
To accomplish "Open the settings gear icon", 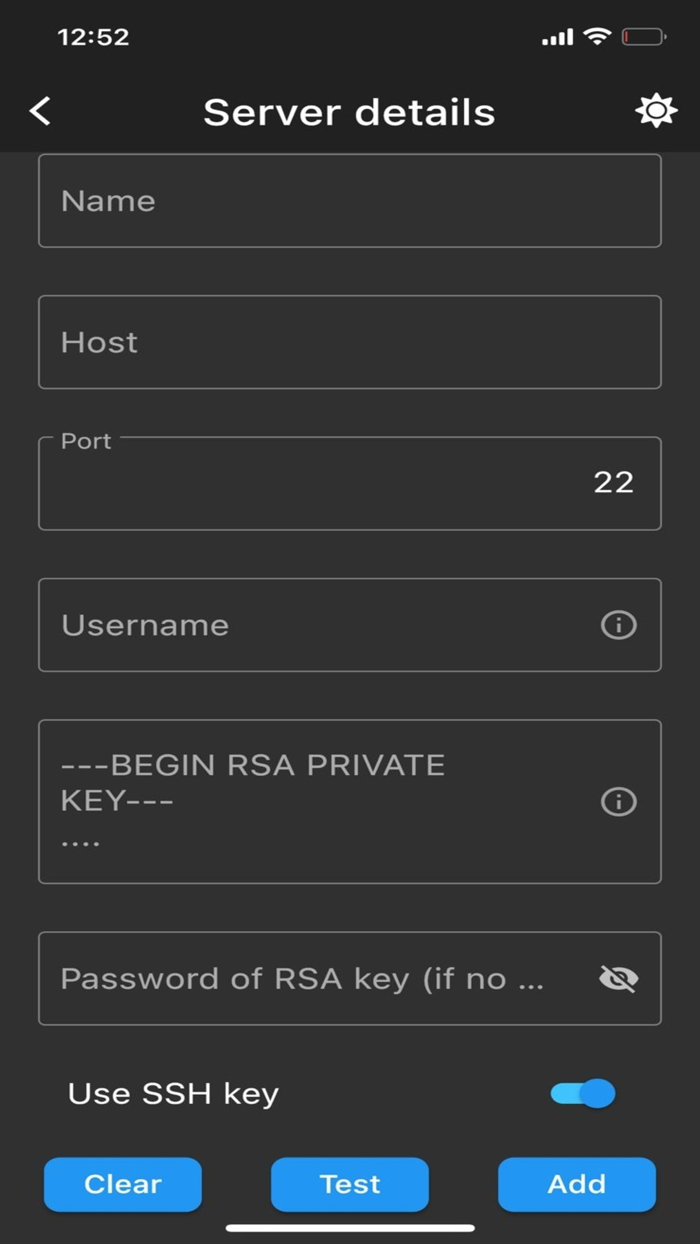I will coord(656,110).
